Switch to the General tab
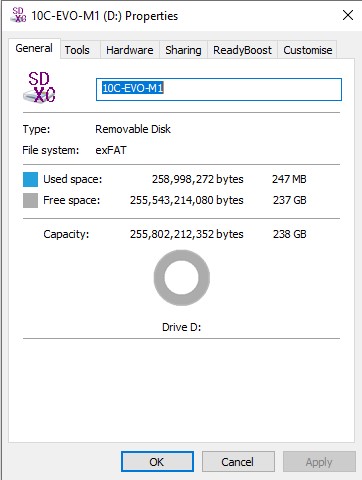The height and width of the screenshot is (480, 362). (x=34, y=49)
